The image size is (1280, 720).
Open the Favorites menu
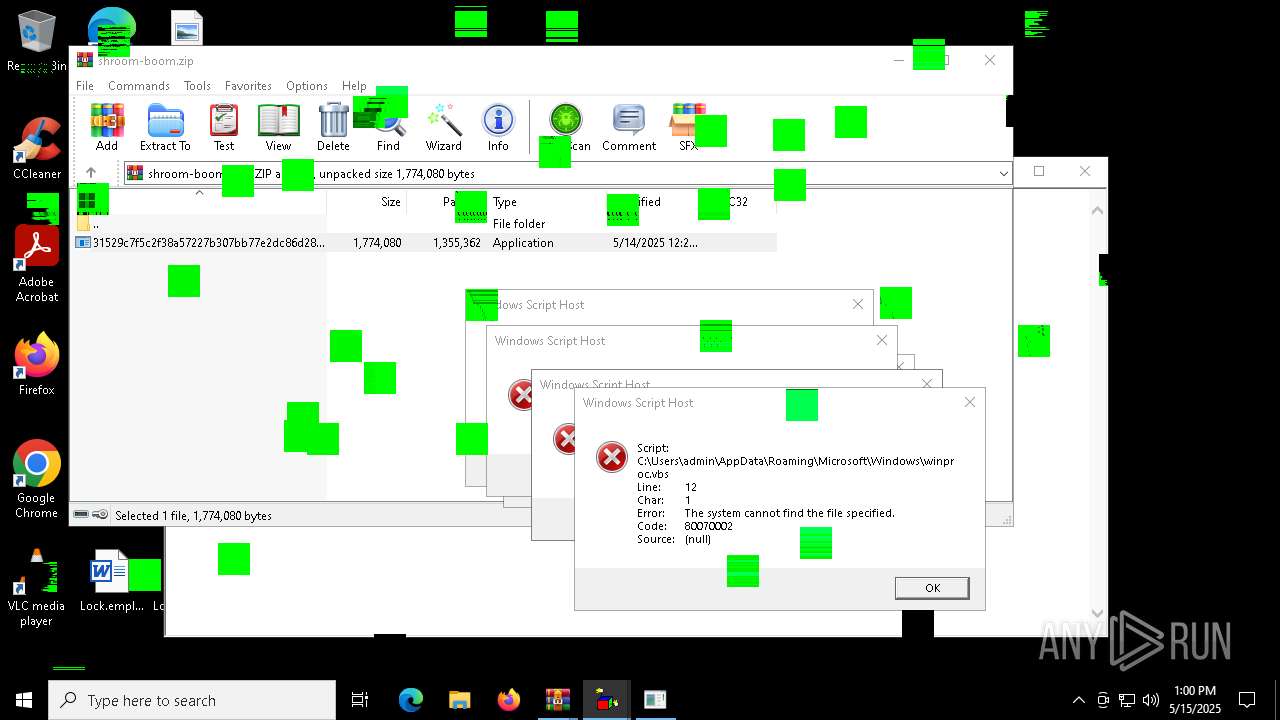[x=248, y=86]
